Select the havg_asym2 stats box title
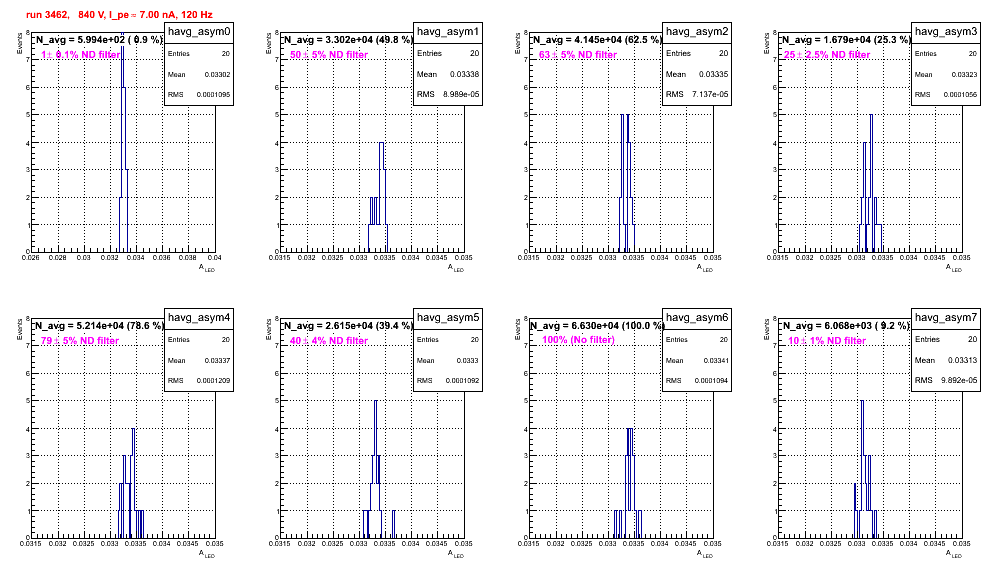The width and height of the screenshot is (996, 572). (x=697, y=32)
